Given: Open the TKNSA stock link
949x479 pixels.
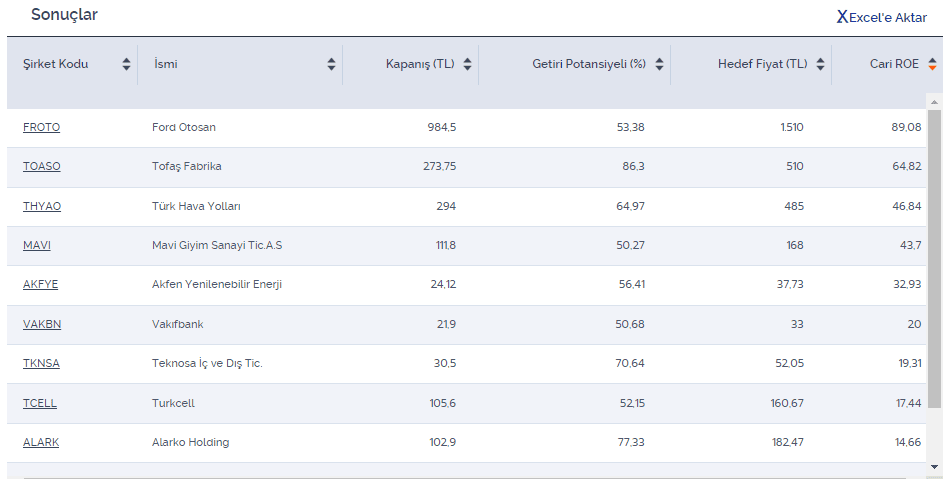Looking at the screenshot, I should pyautogui.click(x=41, y=363).
